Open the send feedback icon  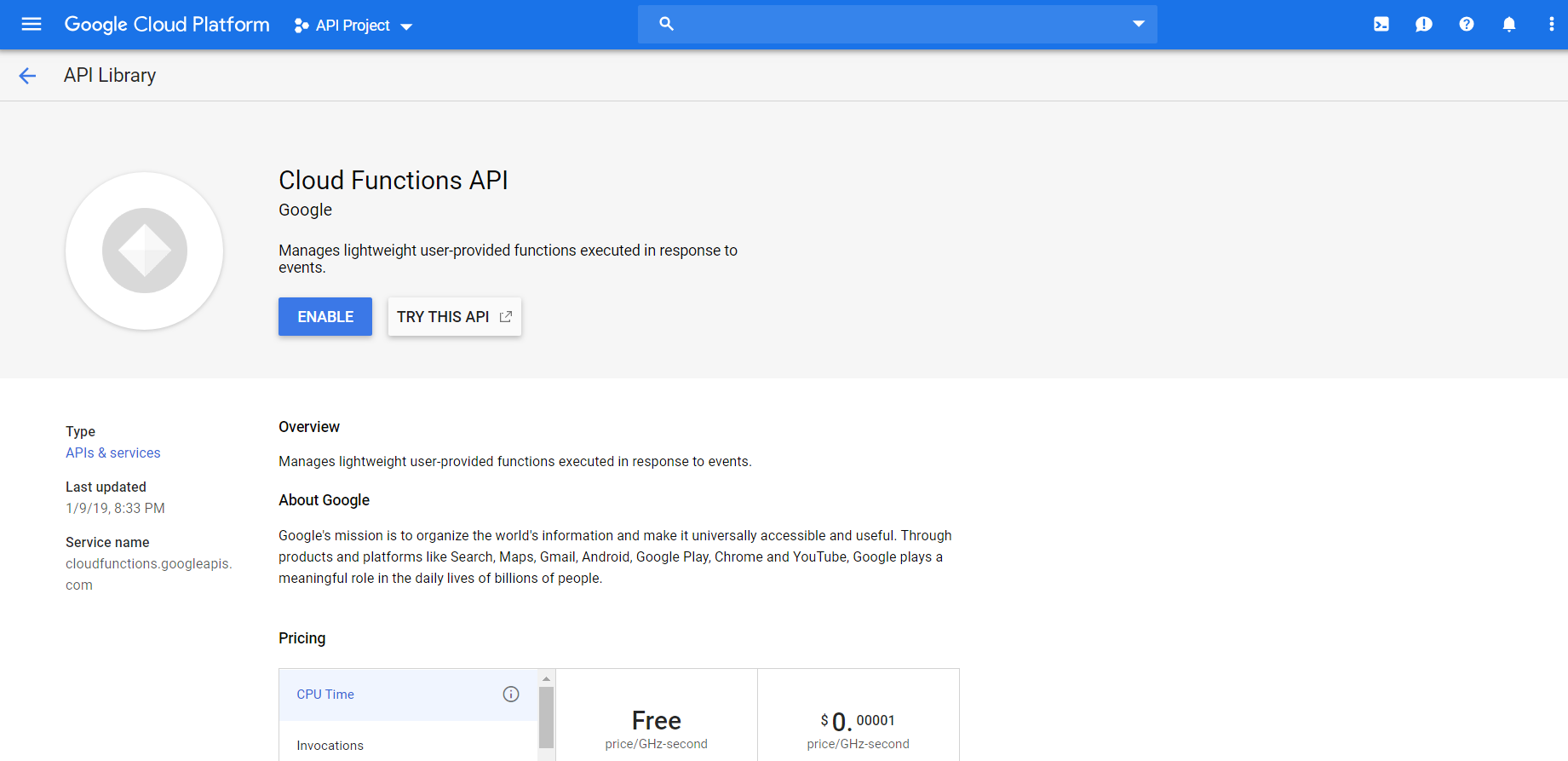tap(1424, 25)
